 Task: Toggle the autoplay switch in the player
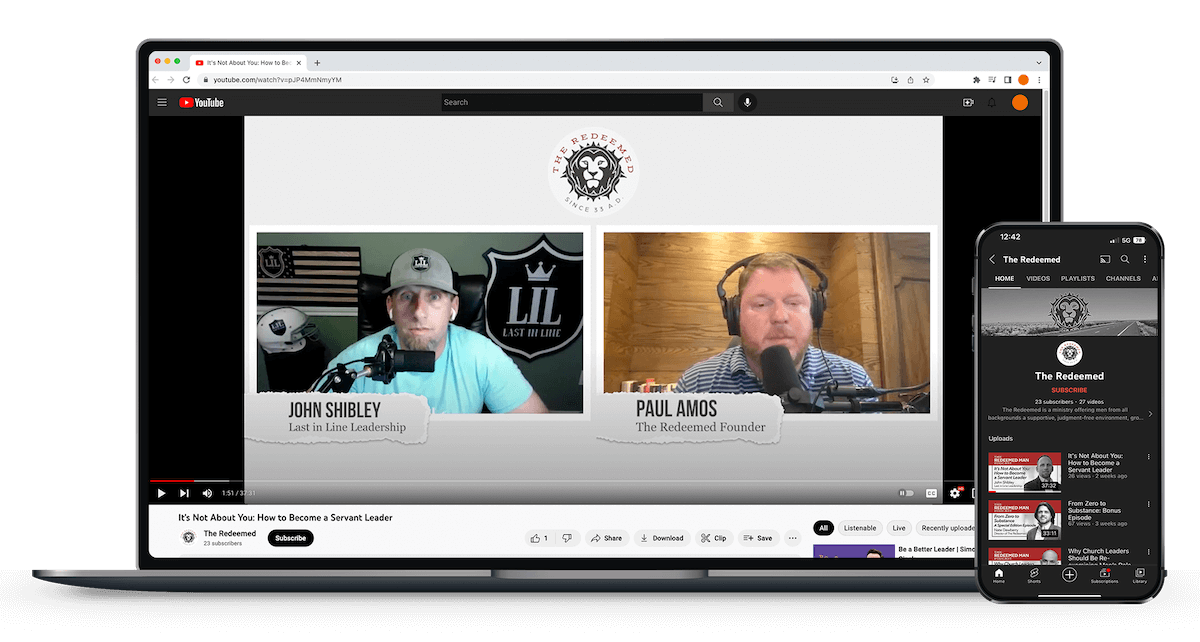(906, 493)
